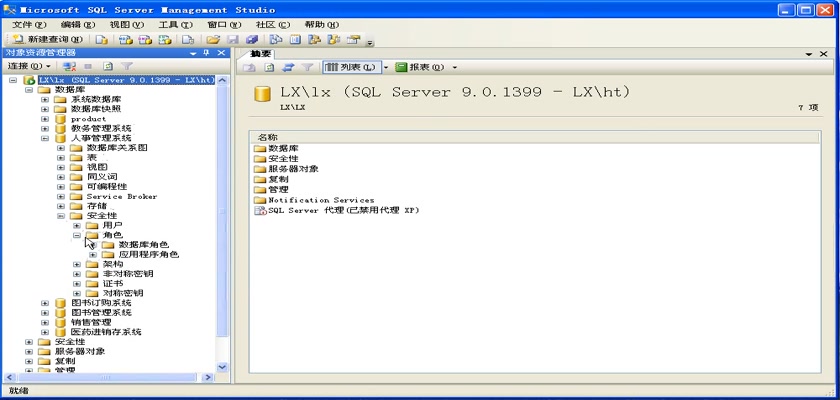This screenshot has height=400, width=840.
Task: Open the 文件(F) menu
Action: [29, 25]
